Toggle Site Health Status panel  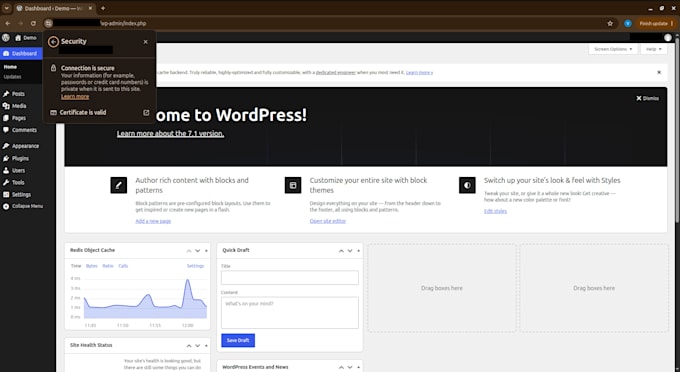pyautogui.click(x=206, y=346)
